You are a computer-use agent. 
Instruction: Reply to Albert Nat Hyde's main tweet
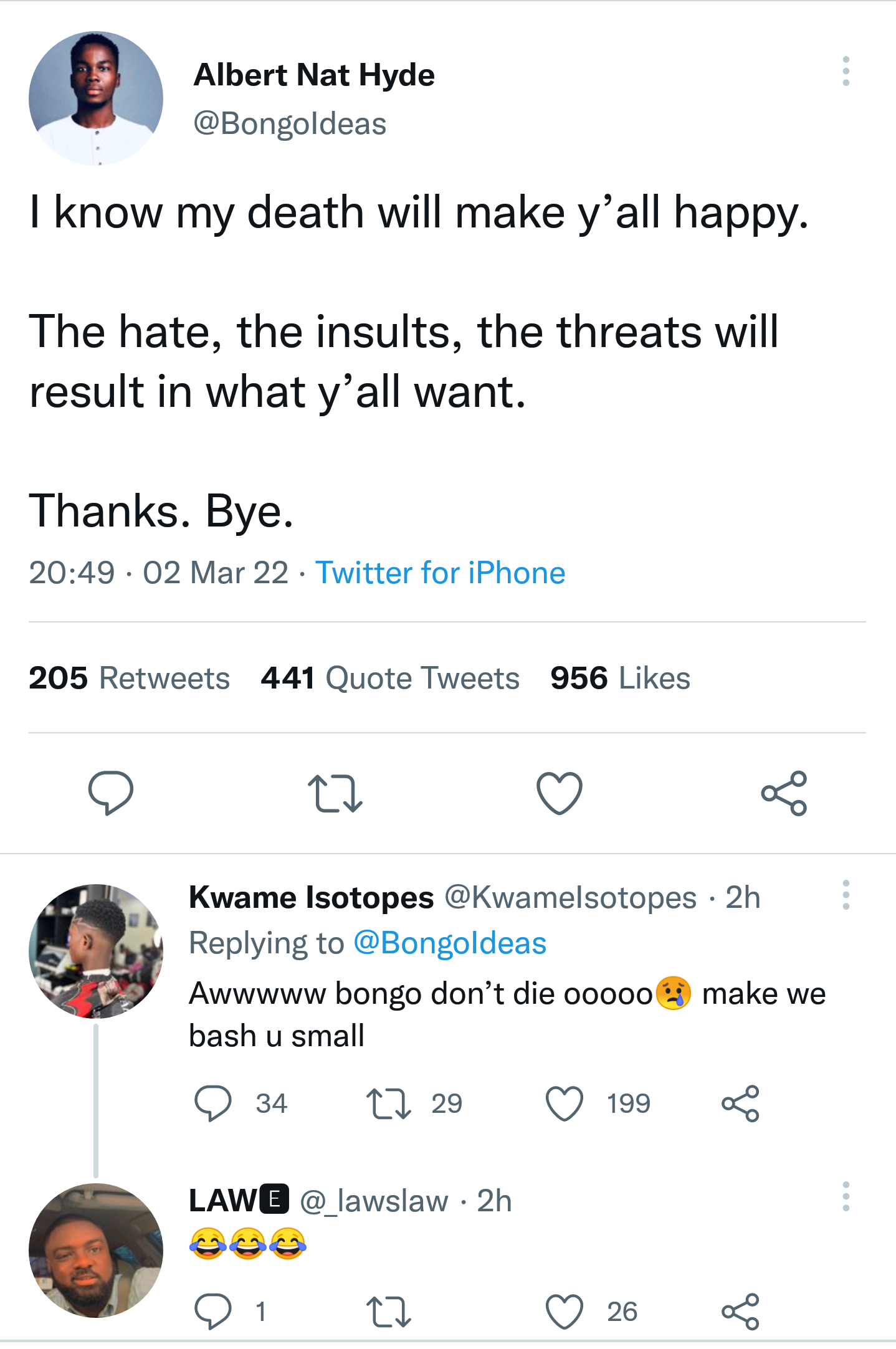click(x=111, y=793)
